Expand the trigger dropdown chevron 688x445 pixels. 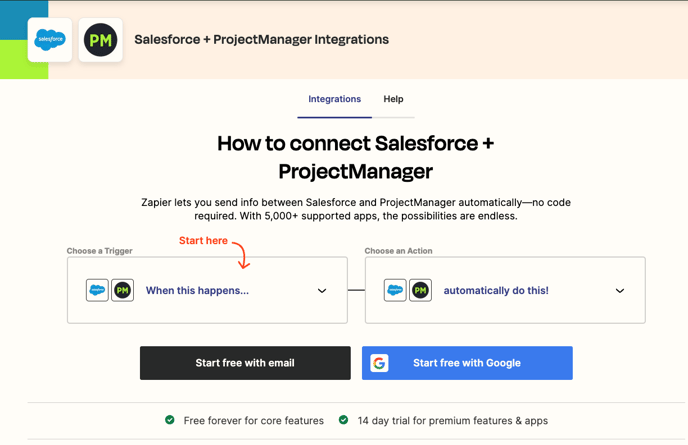pos(322,291)
